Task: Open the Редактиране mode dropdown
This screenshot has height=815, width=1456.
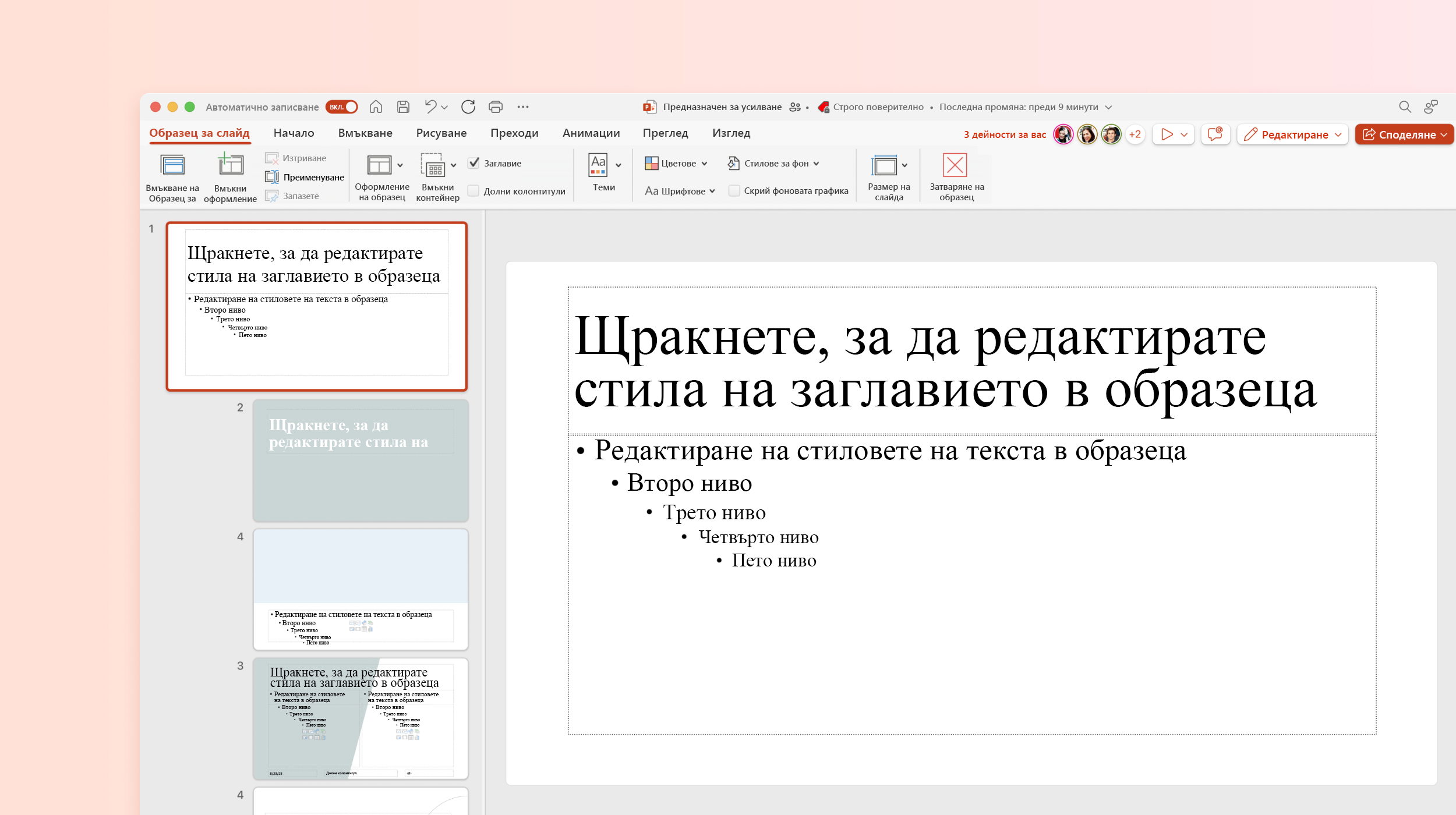Action: [1292, 134]
